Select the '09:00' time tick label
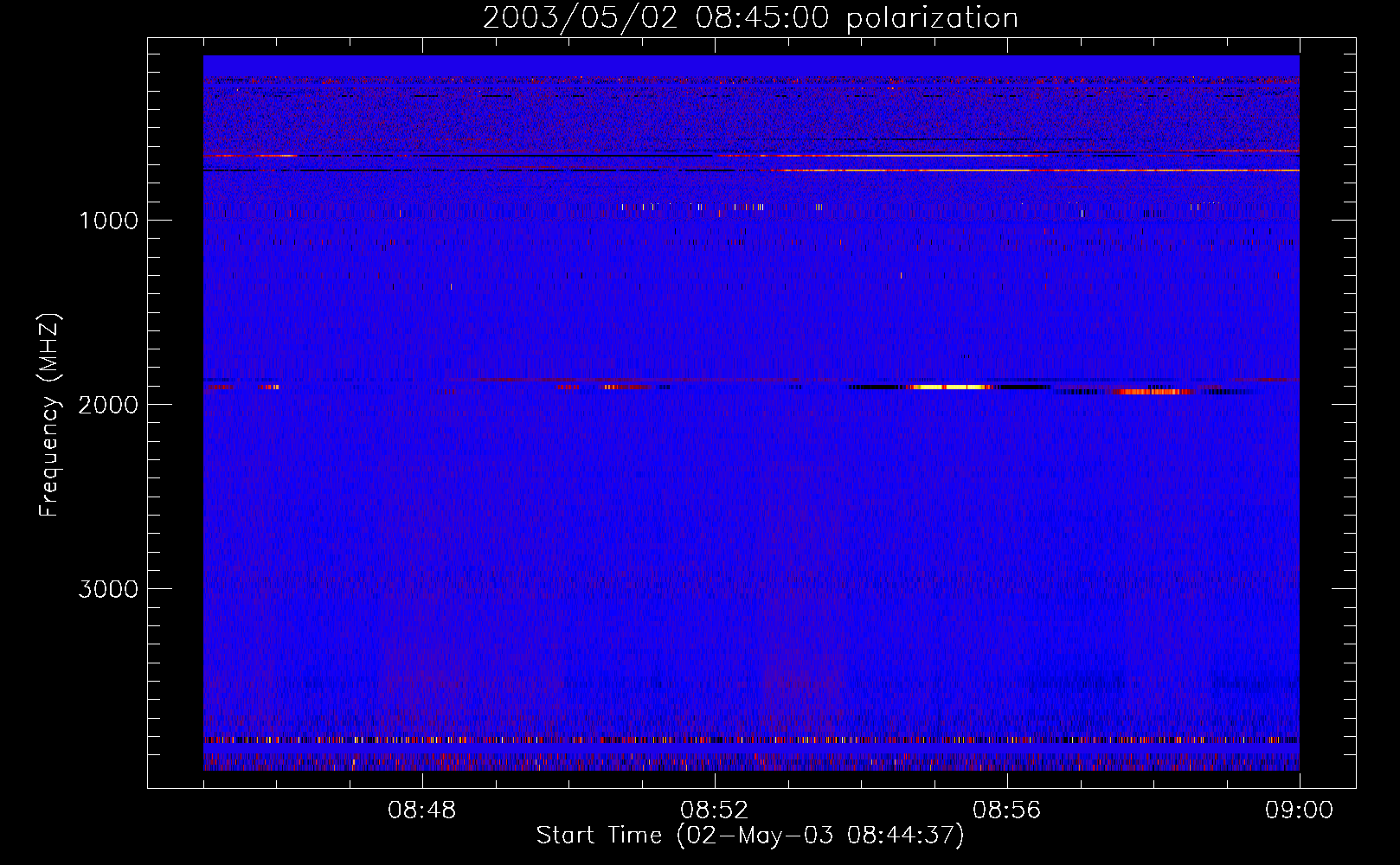The height and width of the screenshot is (865, 1400). 1300,811
